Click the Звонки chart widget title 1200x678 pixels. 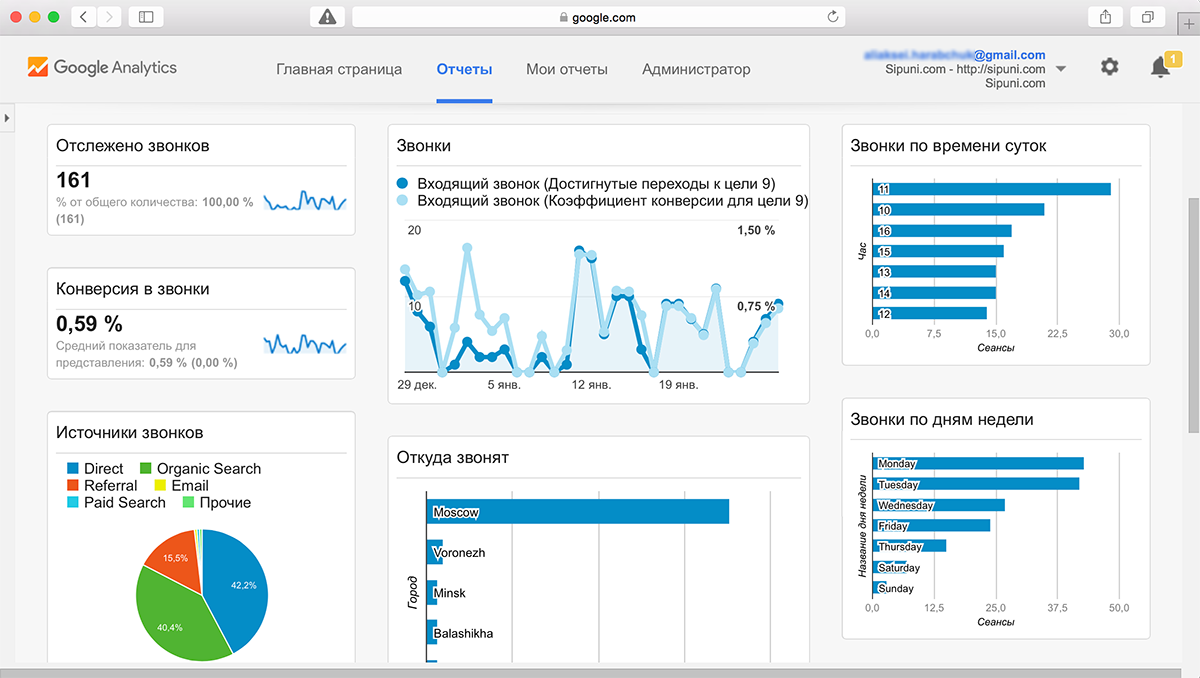[424, 145]
